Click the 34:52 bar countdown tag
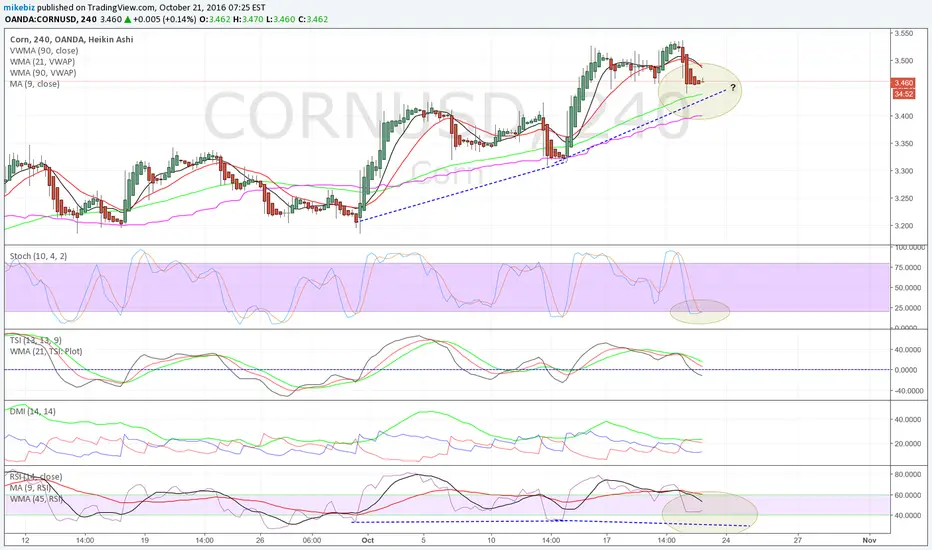Screen dimensions: 932x550 [x=903, y=94]
